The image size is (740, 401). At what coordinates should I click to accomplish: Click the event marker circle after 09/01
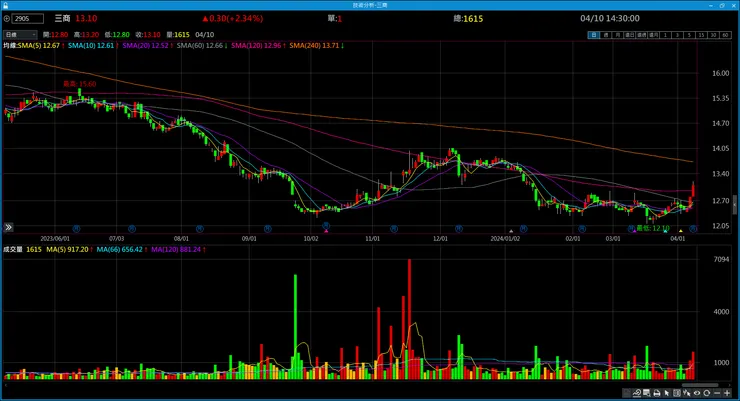268,229
